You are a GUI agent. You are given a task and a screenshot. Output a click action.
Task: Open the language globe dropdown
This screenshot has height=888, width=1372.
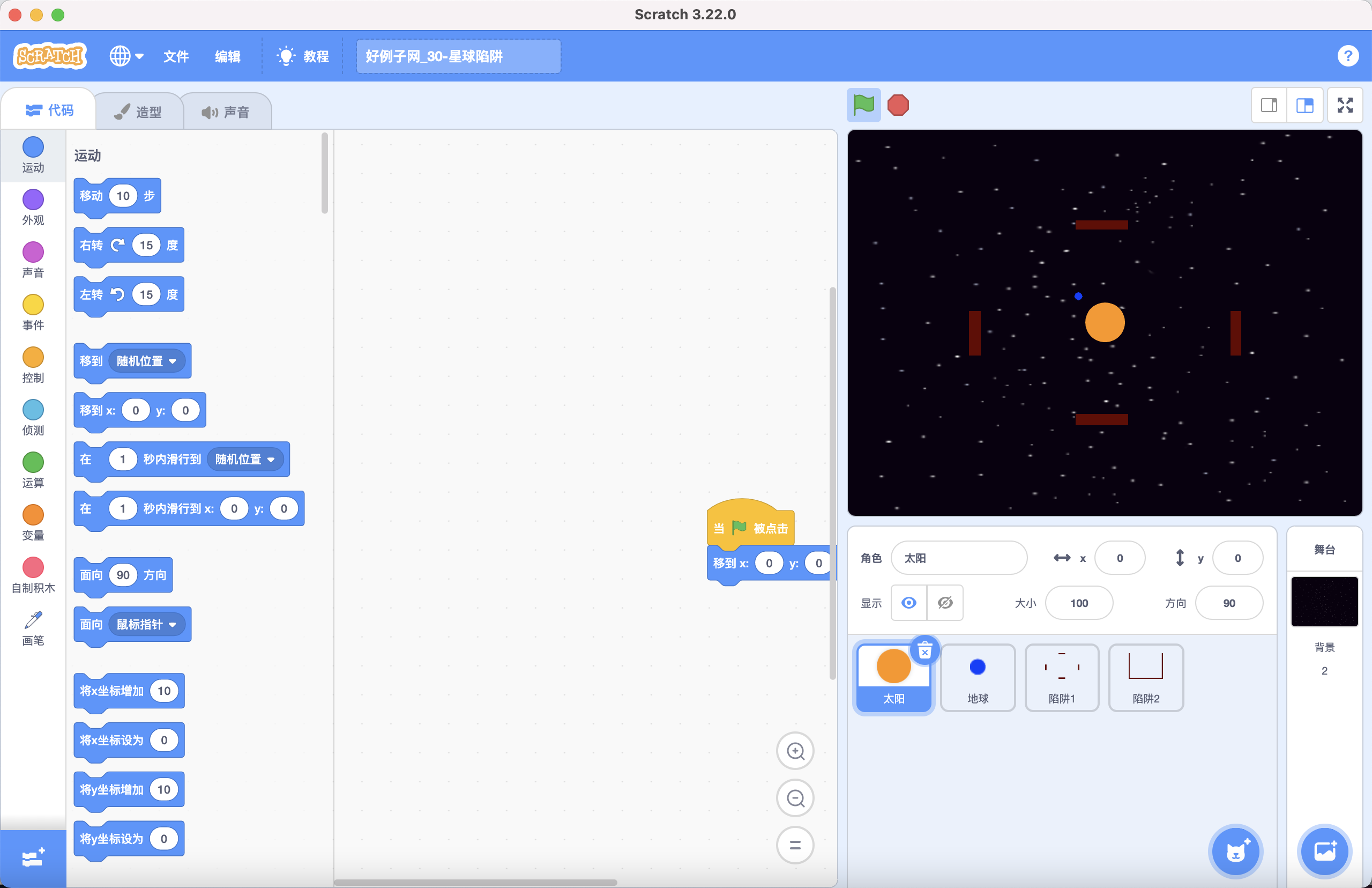pos(126,56)
